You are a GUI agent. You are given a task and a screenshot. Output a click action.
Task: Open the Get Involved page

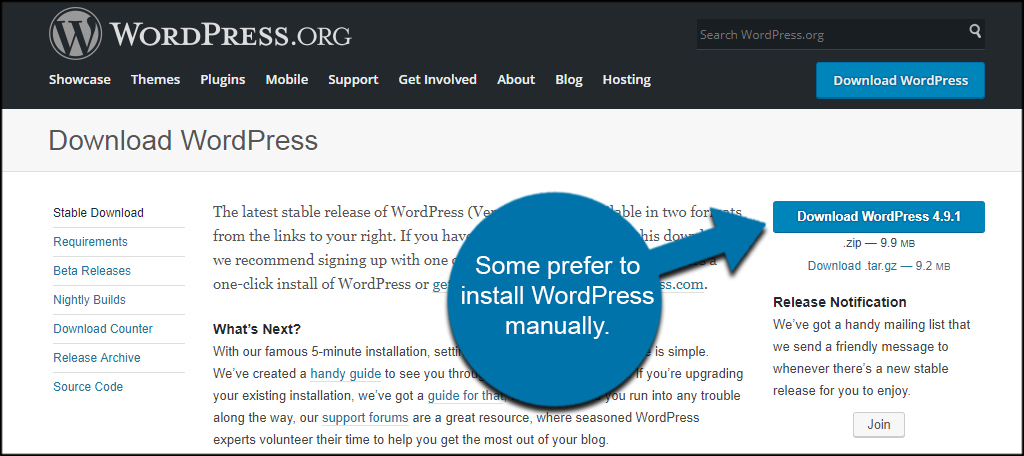[x=438, y=80]
